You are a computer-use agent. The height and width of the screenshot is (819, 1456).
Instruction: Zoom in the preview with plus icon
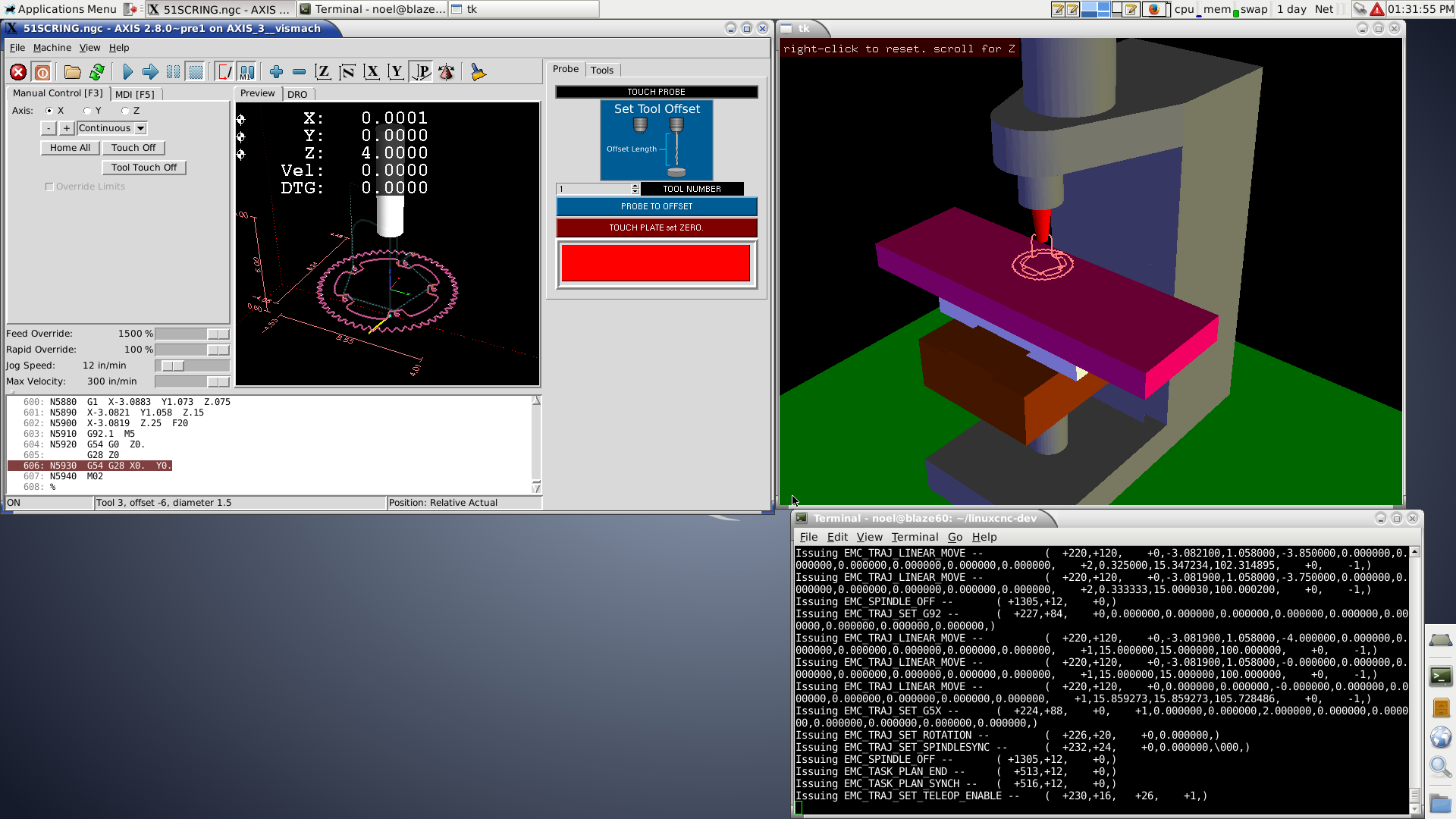pyautogui.click(x=276, y=72)
